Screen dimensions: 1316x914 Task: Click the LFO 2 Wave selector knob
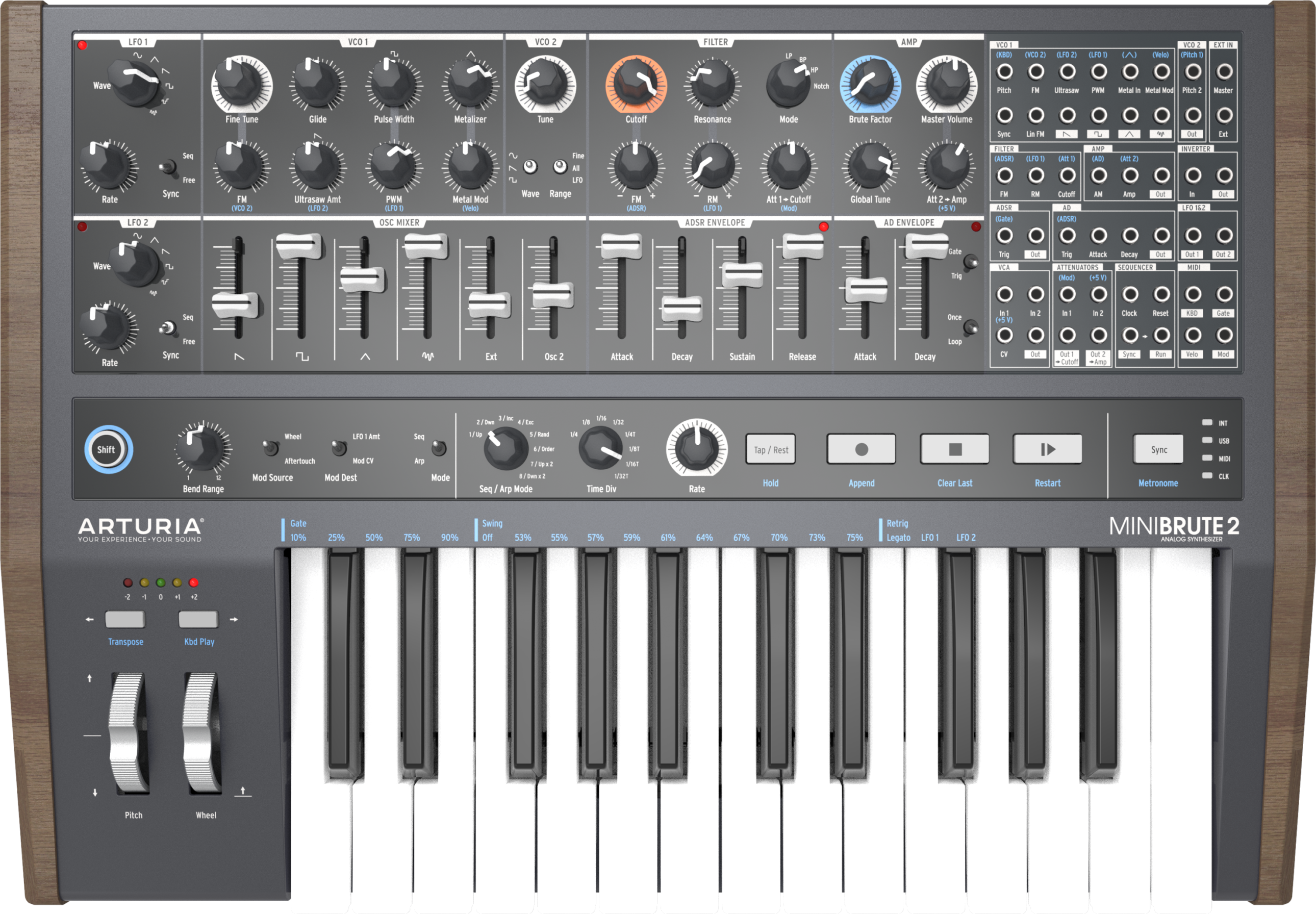pyautogui.click(x=136, y=264)
